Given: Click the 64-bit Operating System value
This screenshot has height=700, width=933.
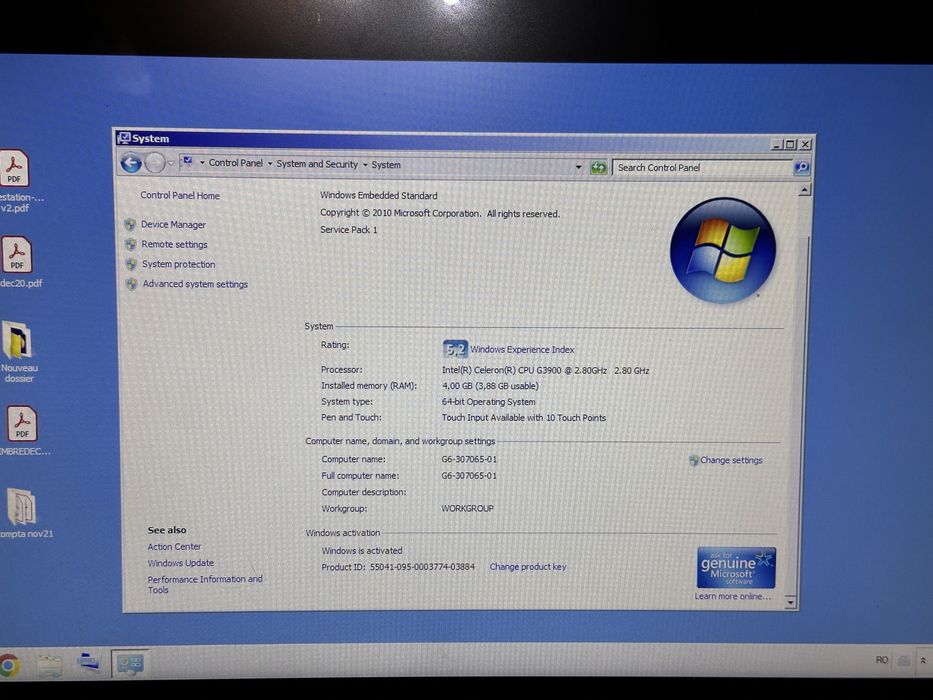Looking at the screenshot, I should (x=489, y=402).
